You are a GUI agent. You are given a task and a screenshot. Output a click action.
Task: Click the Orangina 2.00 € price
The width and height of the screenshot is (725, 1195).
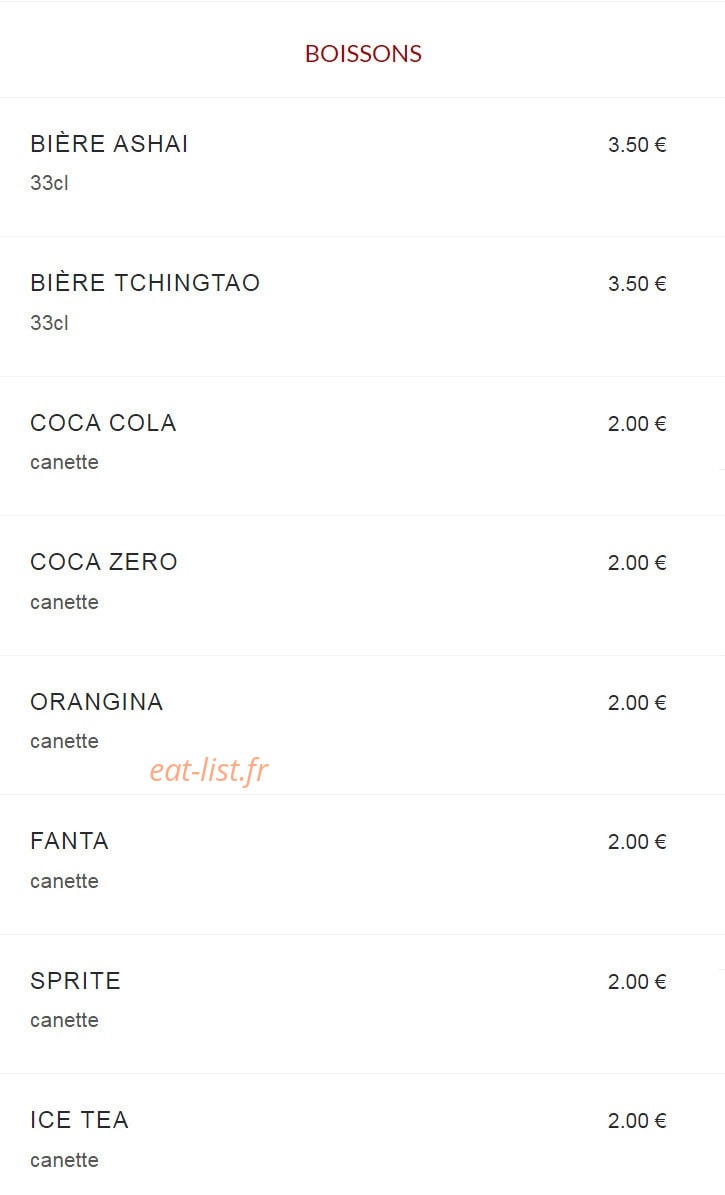(x=637, y=702)
